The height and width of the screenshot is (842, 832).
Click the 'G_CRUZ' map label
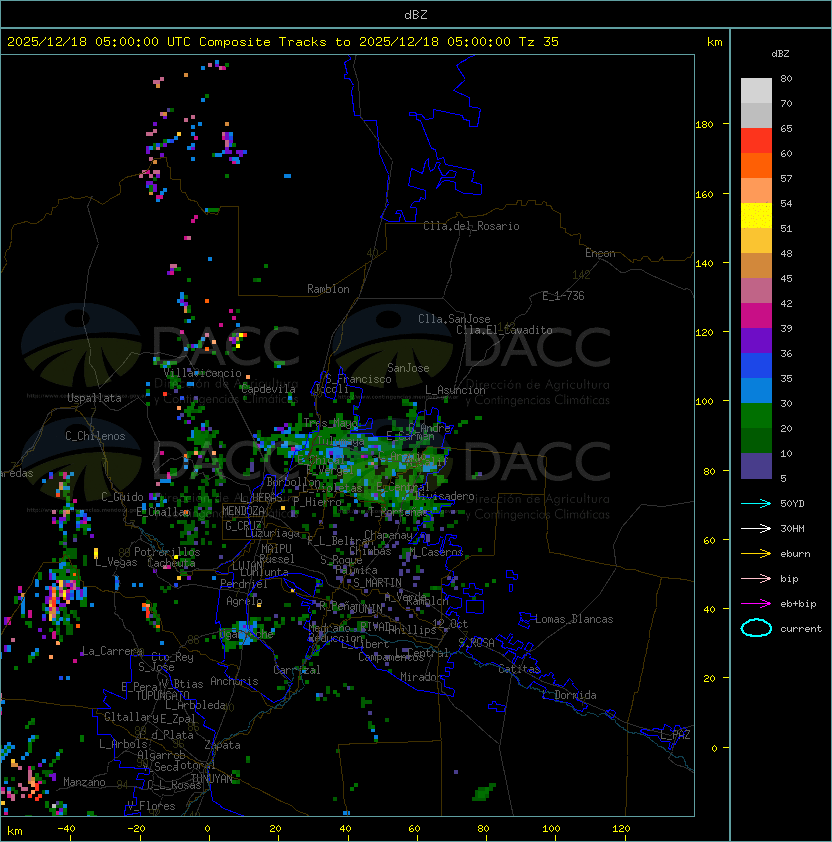pyautogui.click(x=243, y=525)
